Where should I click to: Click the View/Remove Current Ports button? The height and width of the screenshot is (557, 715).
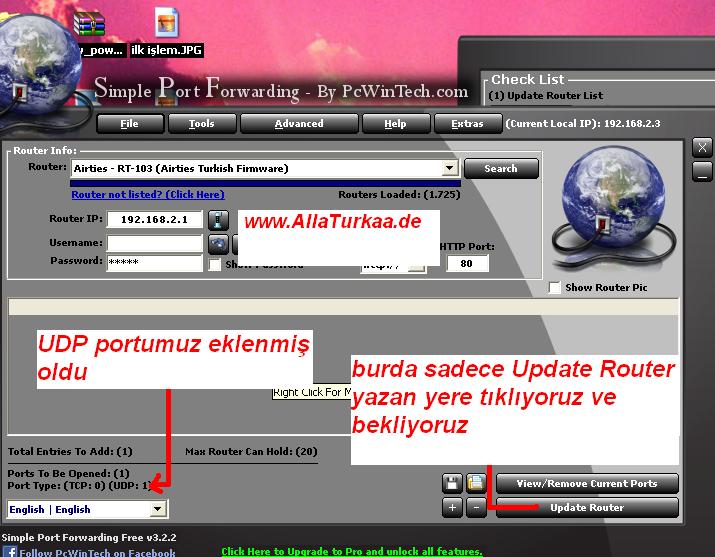click(586, 484)
